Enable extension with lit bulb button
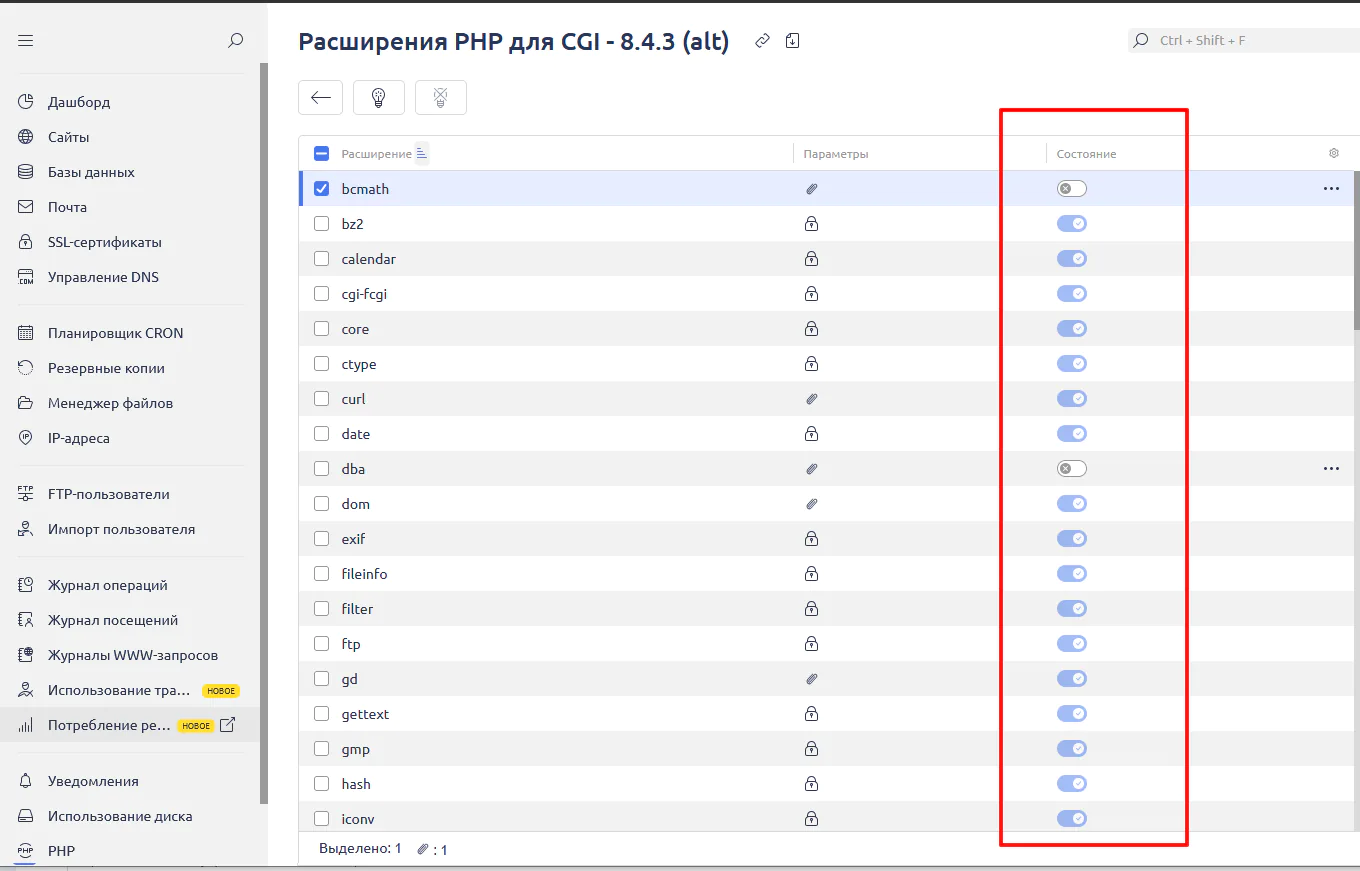This screenshot has width=1360, height=871. pos(379,97)
